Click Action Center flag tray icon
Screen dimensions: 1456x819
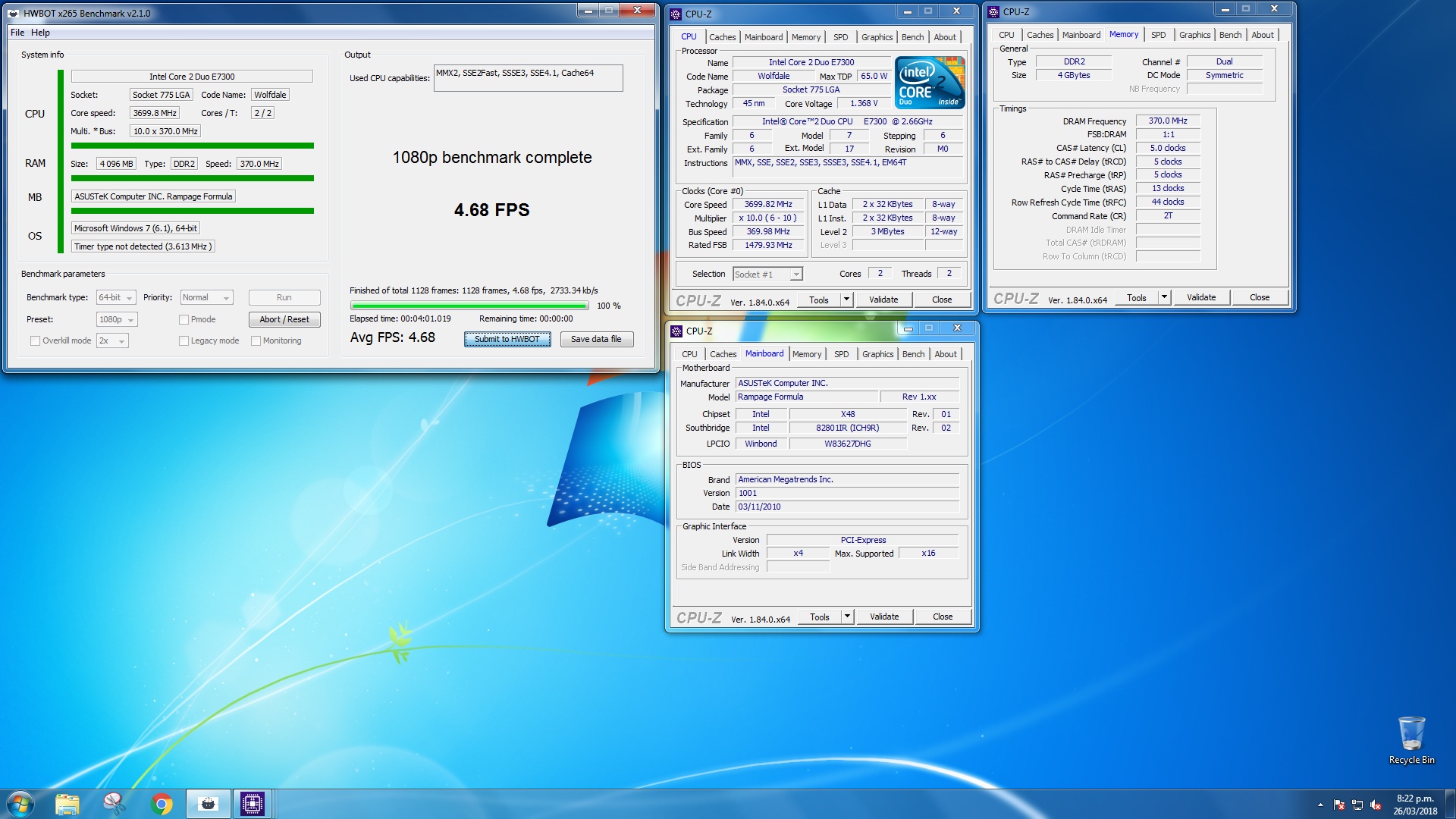[x=1339, y=805]
